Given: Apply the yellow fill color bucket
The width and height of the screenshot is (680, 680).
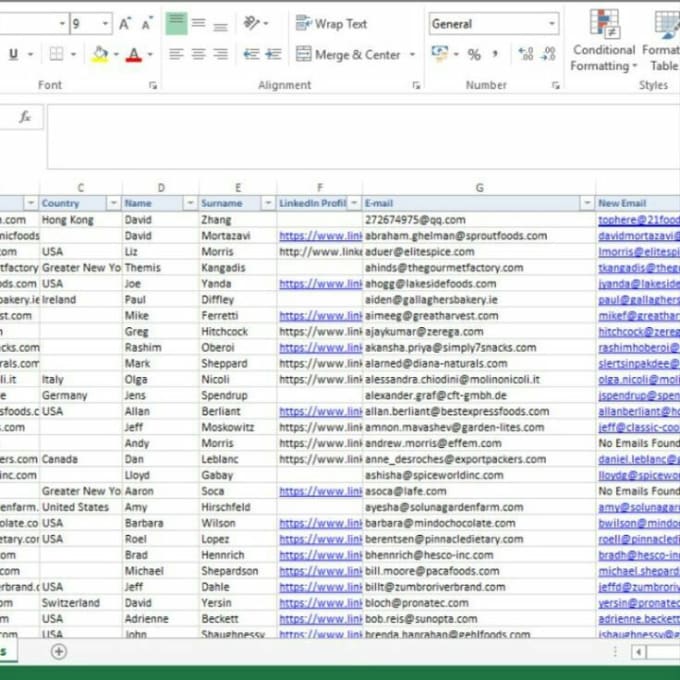Looking at the screenshot, I should coord(100,54).
